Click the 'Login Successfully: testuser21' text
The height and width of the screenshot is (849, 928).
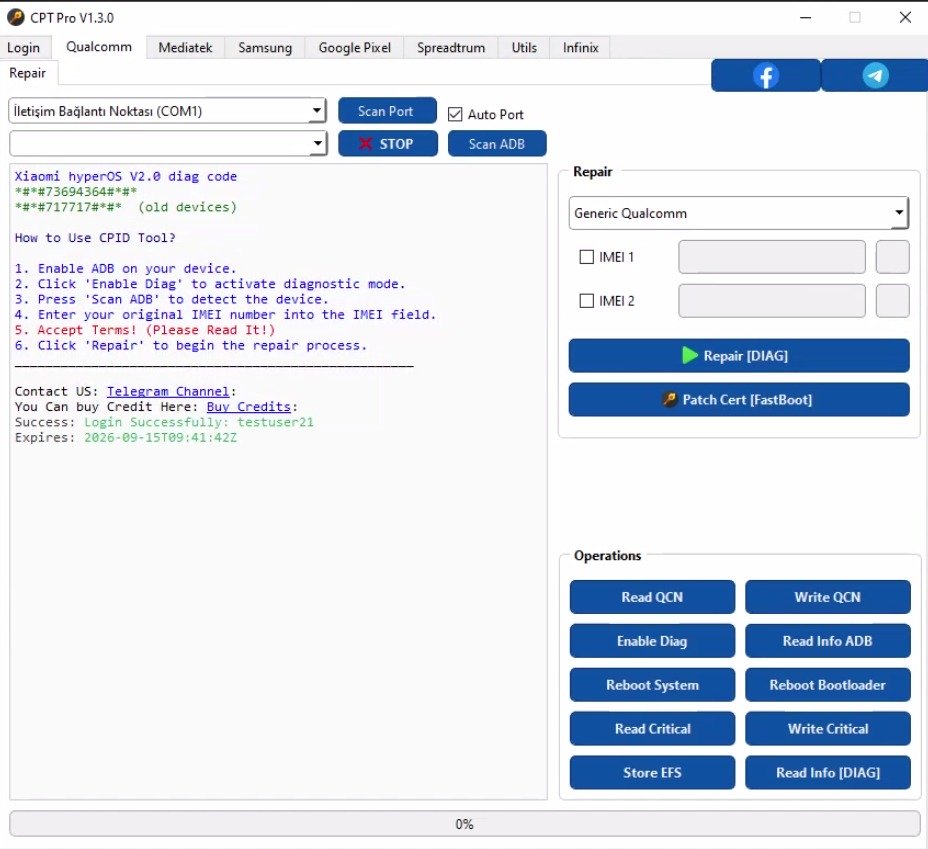(199, 422)
